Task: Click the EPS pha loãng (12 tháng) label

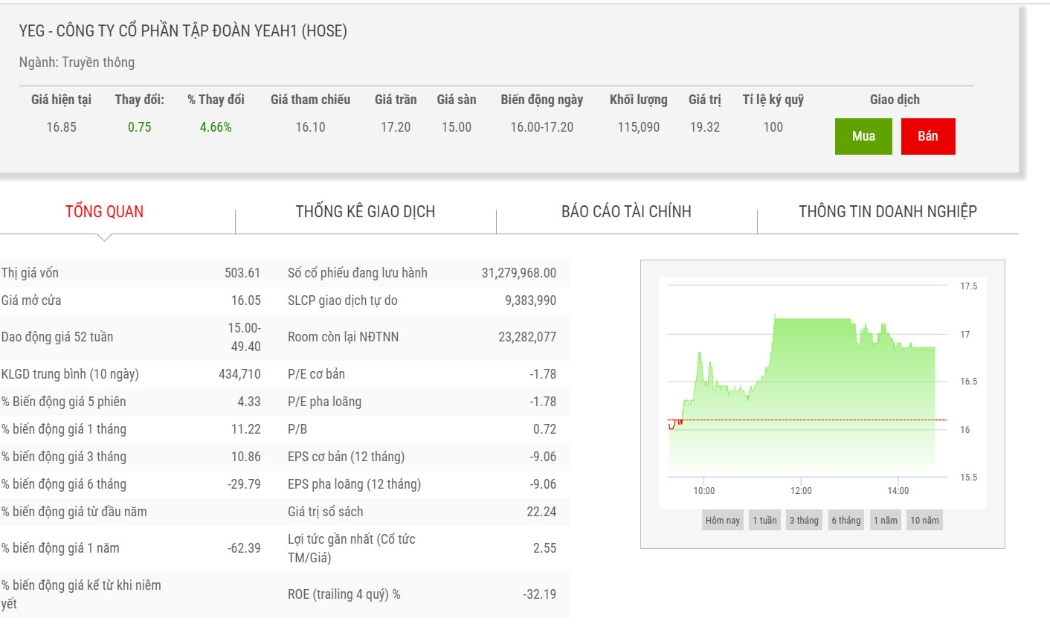Action: [354, 484]
